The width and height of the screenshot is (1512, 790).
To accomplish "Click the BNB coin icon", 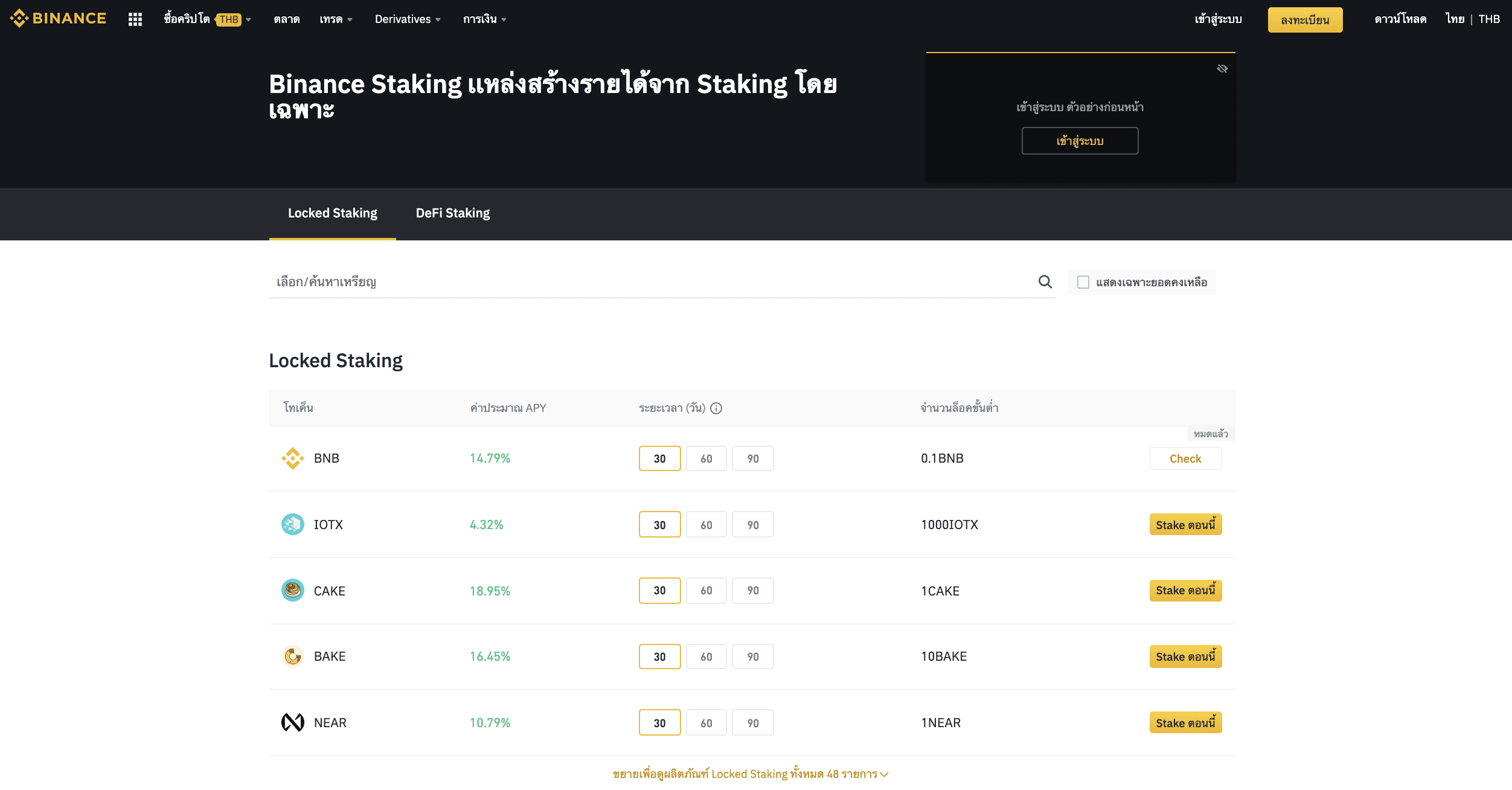I will [x=293, y=458].
